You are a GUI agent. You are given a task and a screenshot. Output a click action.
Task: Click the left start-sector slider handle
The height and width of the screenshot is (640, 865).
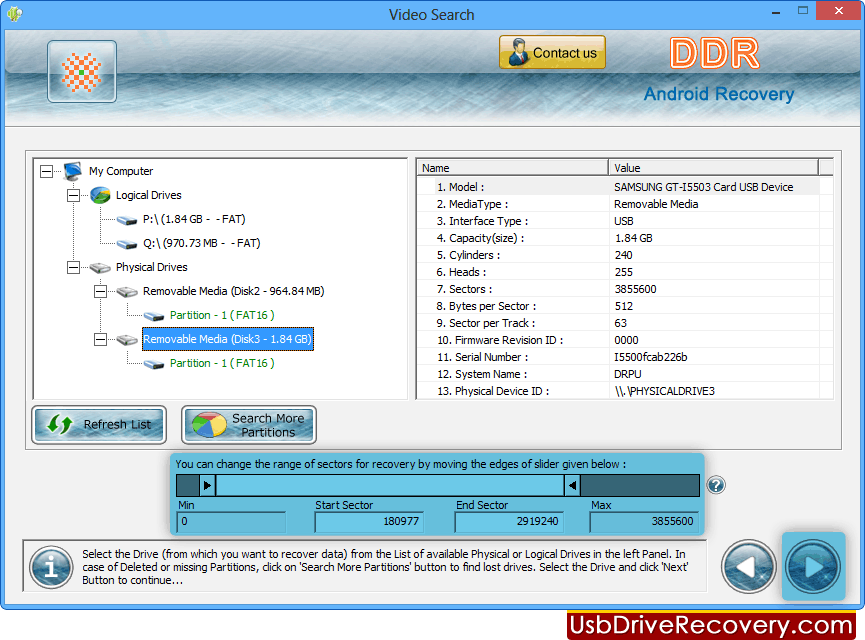point(207,486)
